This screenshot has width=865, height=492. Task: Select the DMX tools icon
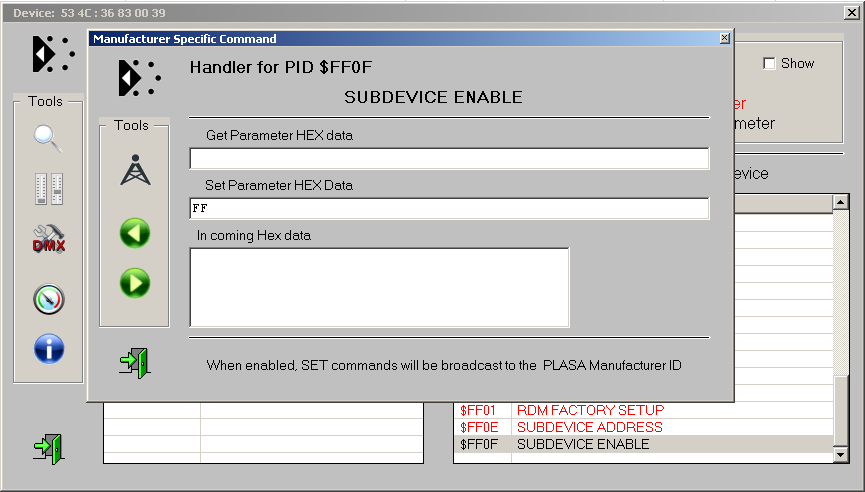point(48,240)
